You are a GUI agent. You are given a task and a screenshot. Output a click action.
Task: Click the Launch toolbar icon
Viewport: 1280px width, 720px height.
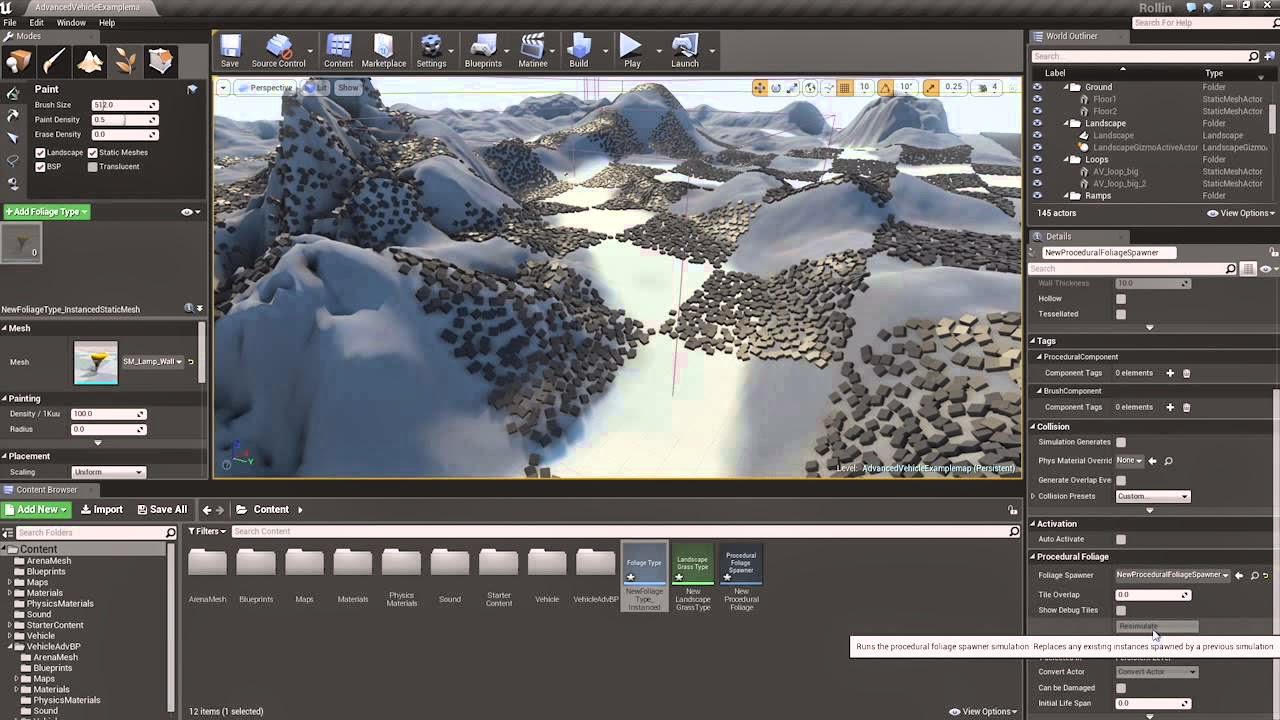point(685,50)
